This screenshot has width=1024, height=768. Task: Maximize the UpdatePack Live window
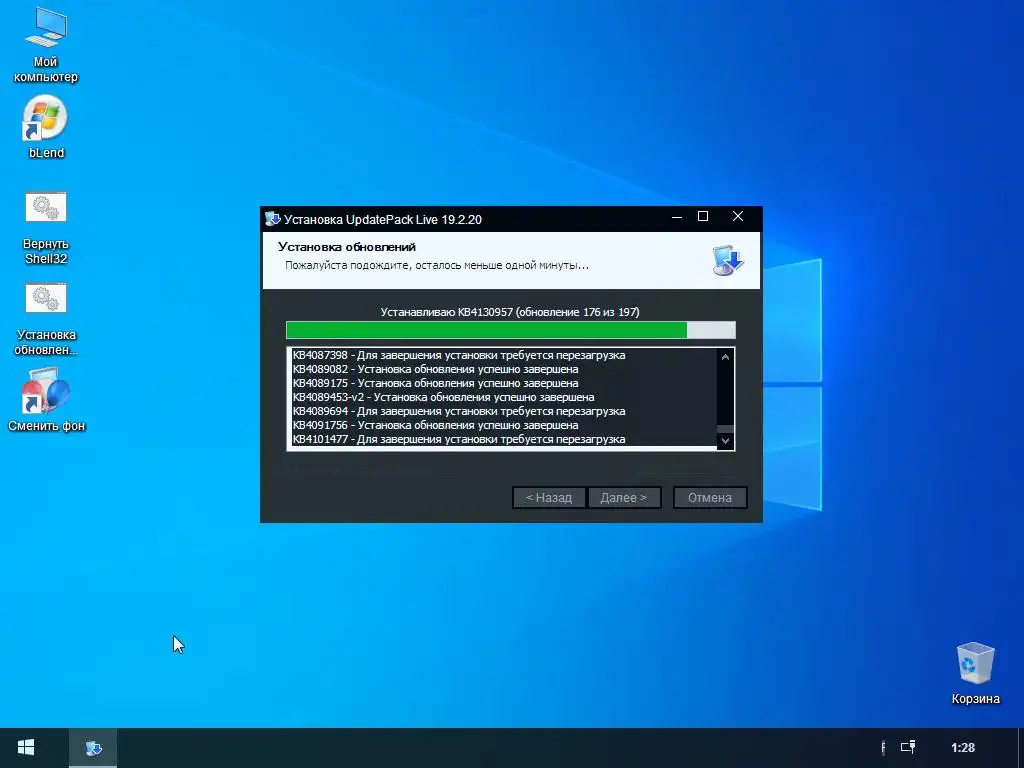703,217
